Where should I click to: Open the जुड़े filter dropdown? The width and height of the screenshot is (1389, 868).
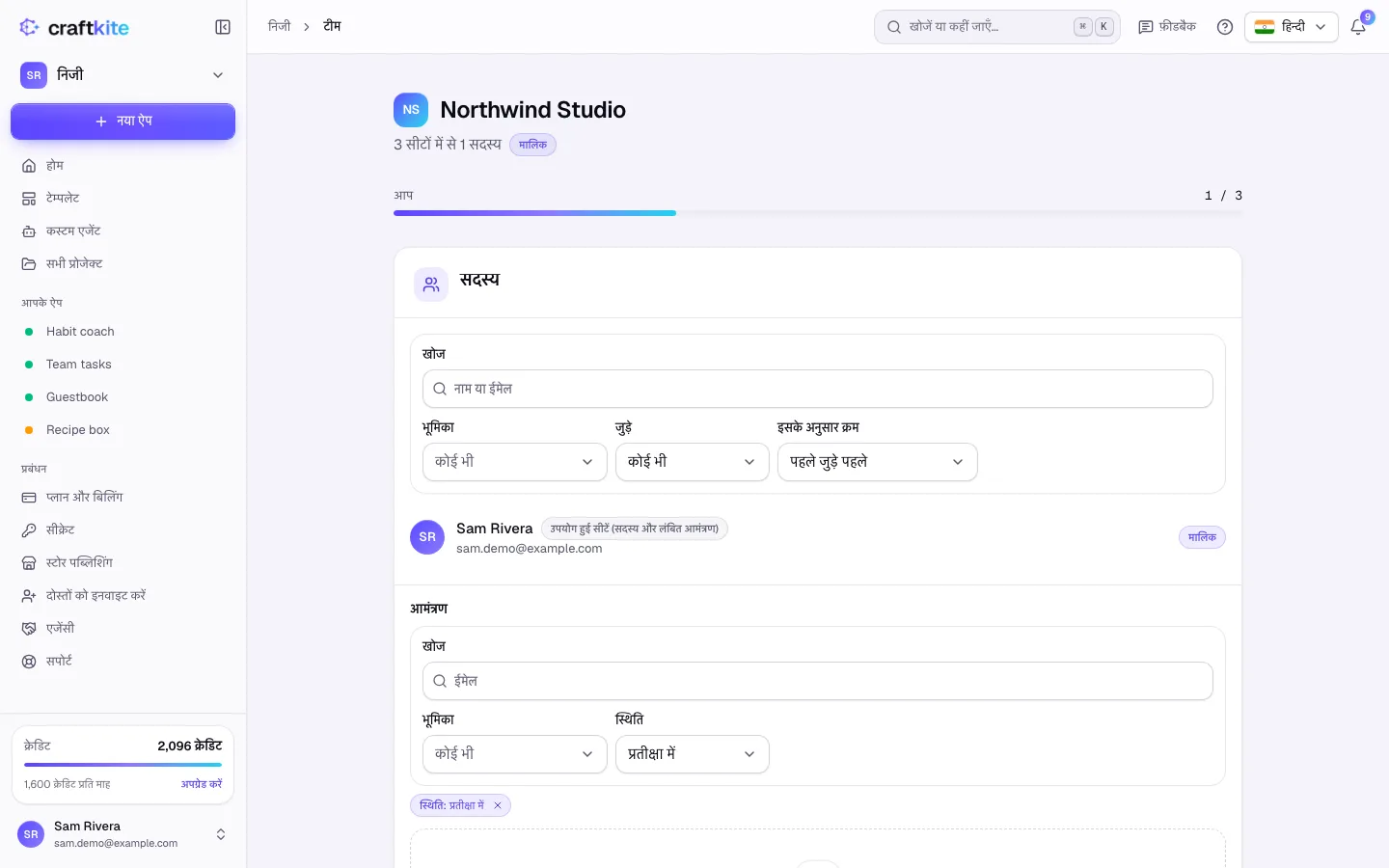(692, 462)
